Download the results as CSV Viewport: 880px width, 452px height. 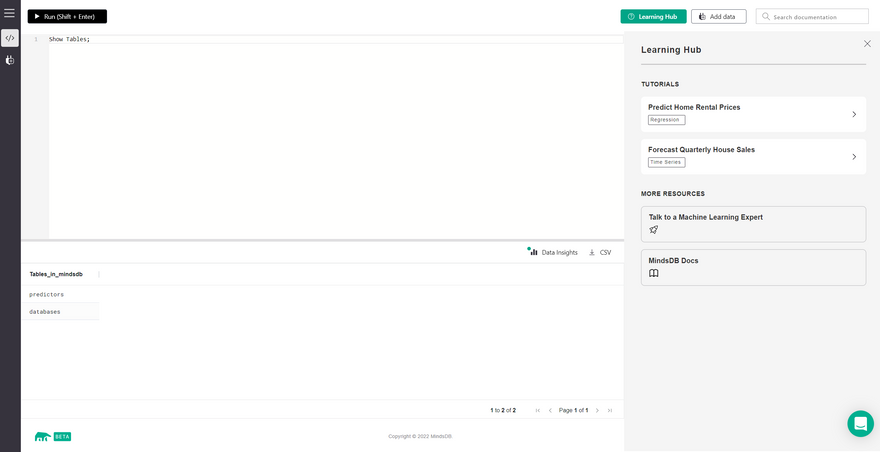(x=600, y=252)
